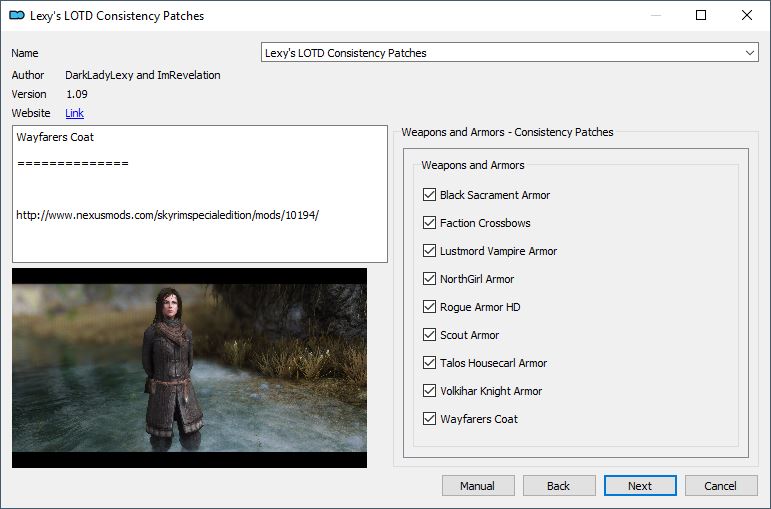
Task: Toggle the Wayfarers Coat checkbox
Action: (429, 419)
